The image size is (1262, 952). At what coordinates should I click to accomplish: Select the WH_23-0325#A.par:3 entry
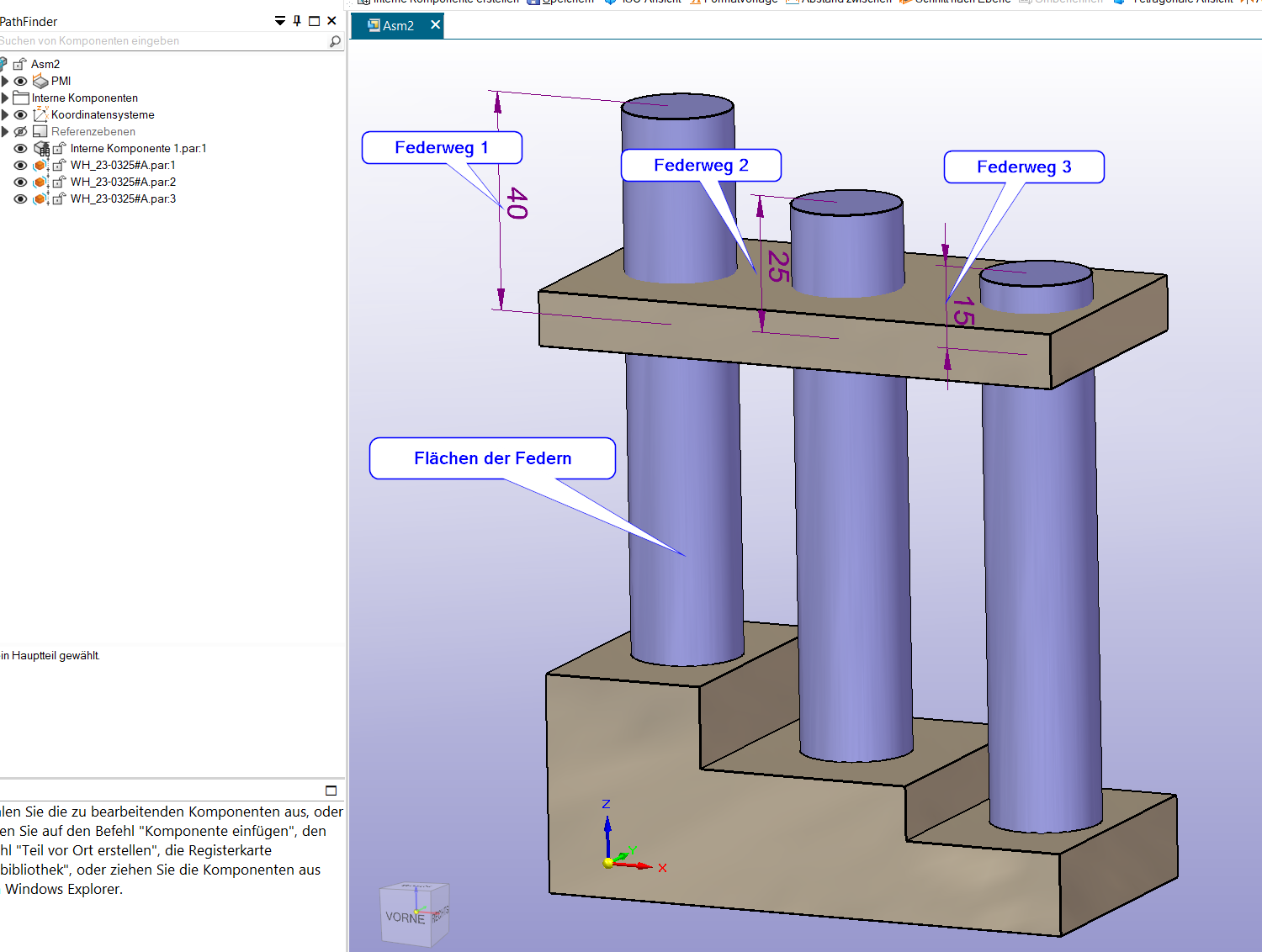(123, 198)
